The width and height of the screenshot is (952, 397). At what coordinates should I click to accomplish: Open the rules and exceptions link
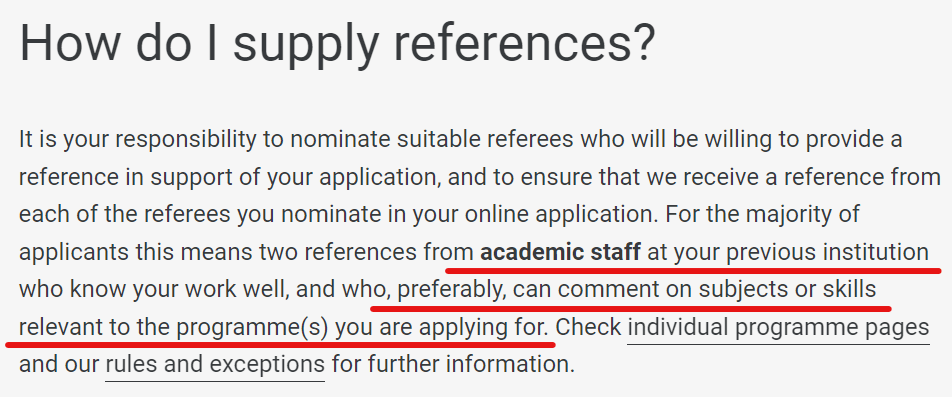point(215,365)
